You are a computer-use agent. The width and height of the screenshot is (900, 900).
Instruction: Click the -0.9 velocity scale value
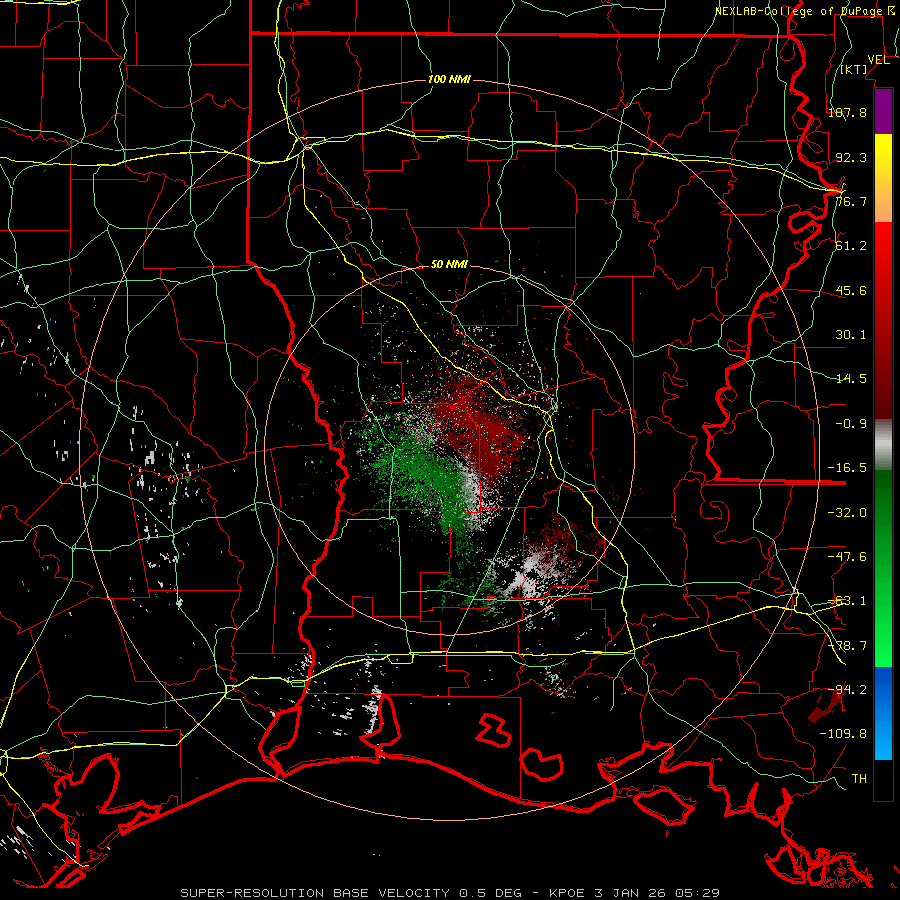coord(851,424)
